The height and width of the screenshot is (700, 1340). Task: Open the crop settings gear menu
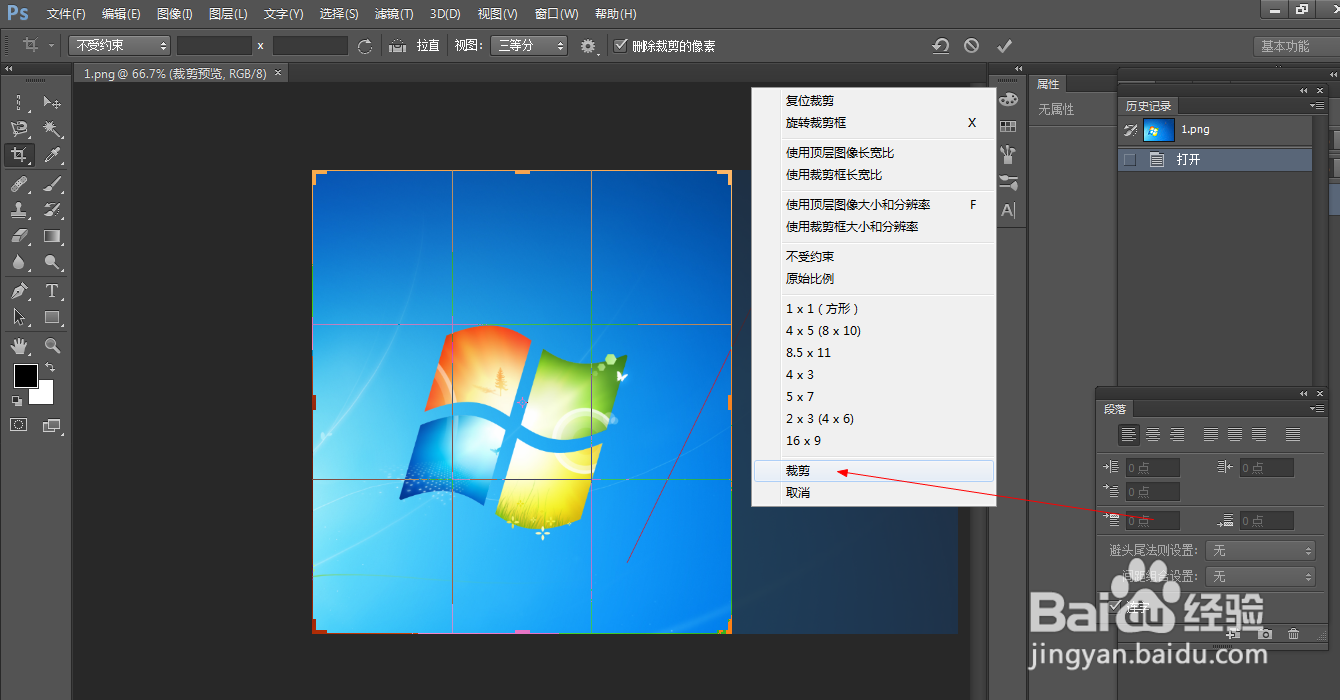point(588,46)
